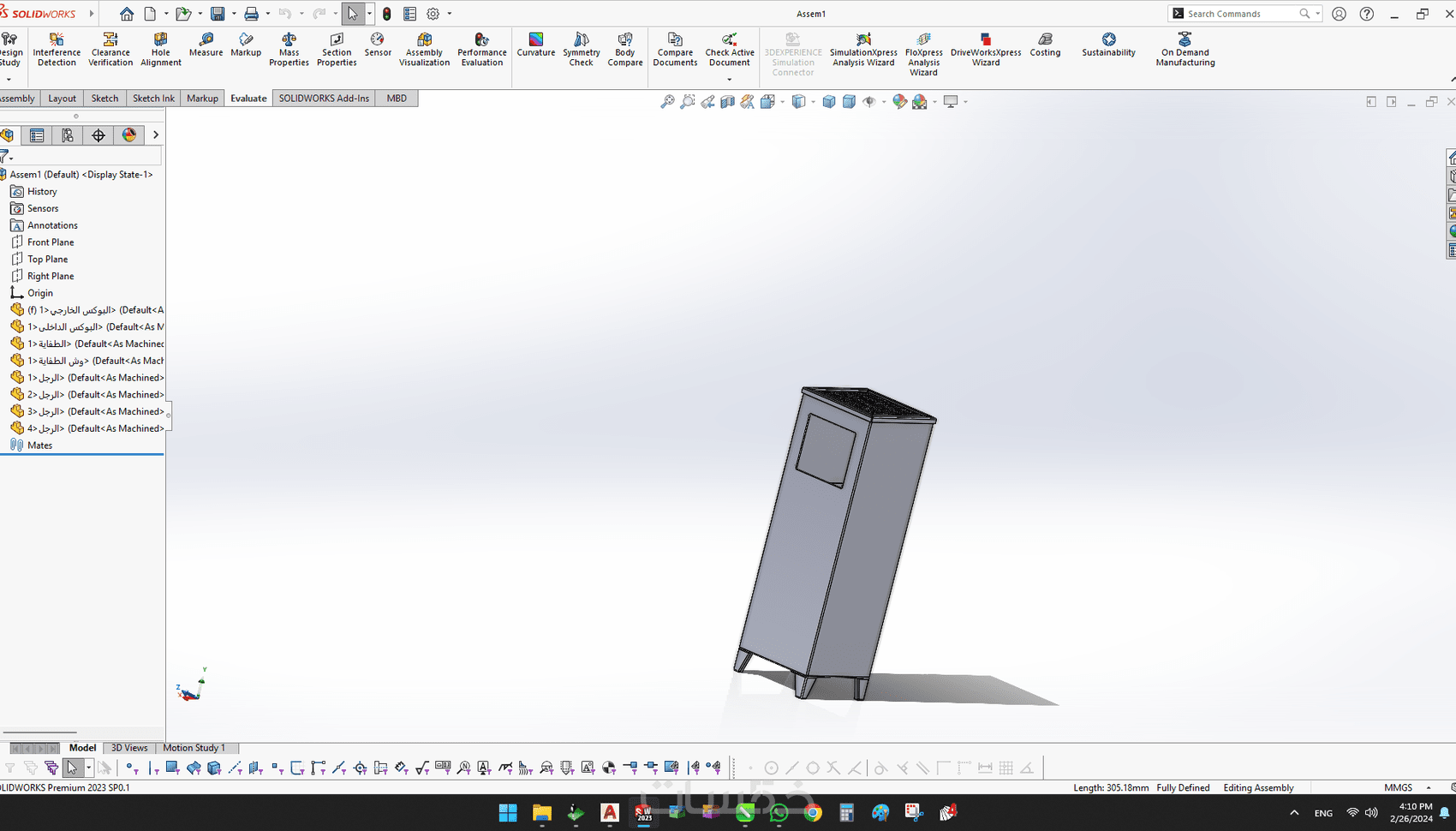
Task: Open Google Chrome from the taskbar
Action: pyautogui.click(x=813, y=813)
